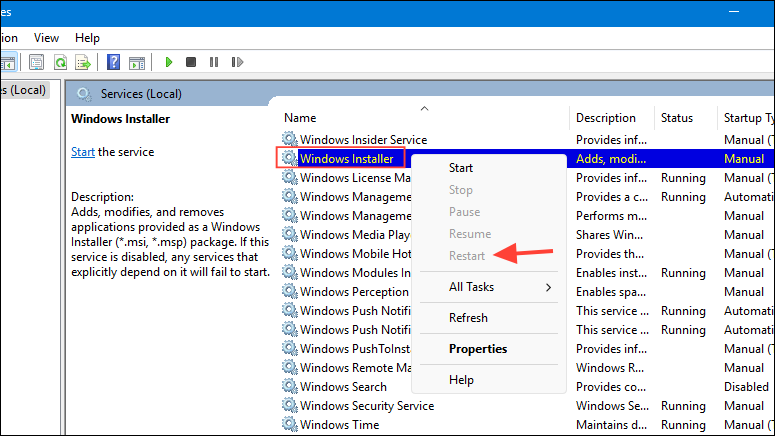Click the 'Windows R...' description cell
This screenshot has width=775, height=436.
(609, 368)
